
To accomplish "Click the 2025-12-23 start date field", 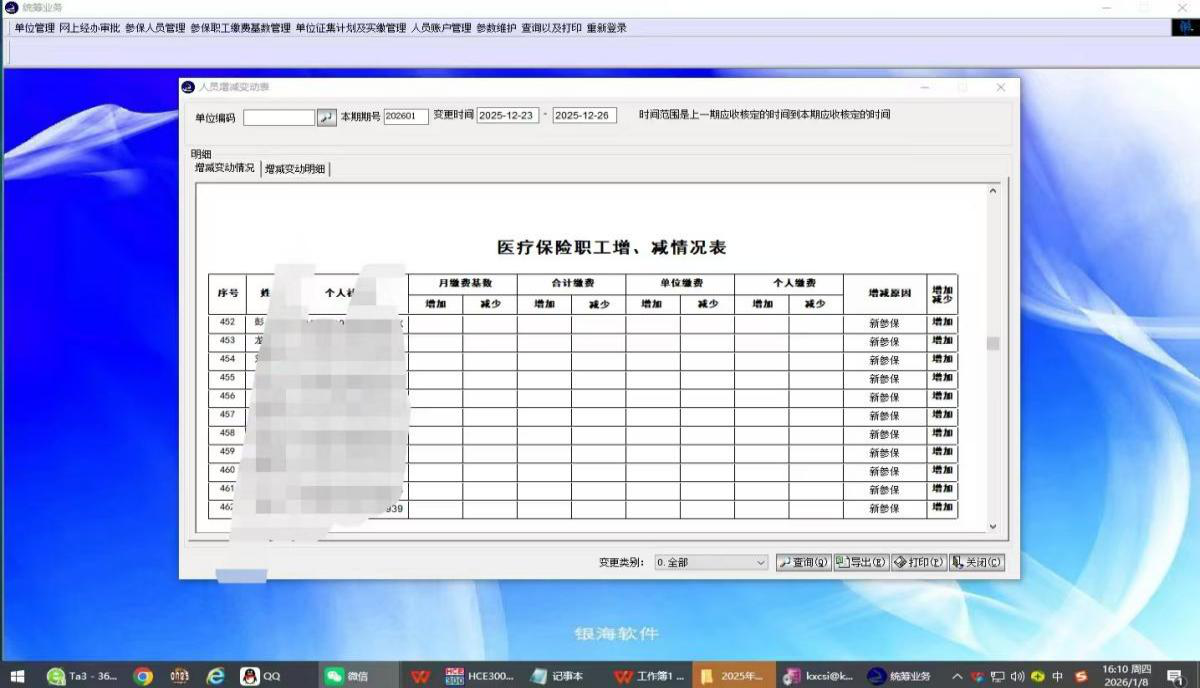I will tap(507, 115).
